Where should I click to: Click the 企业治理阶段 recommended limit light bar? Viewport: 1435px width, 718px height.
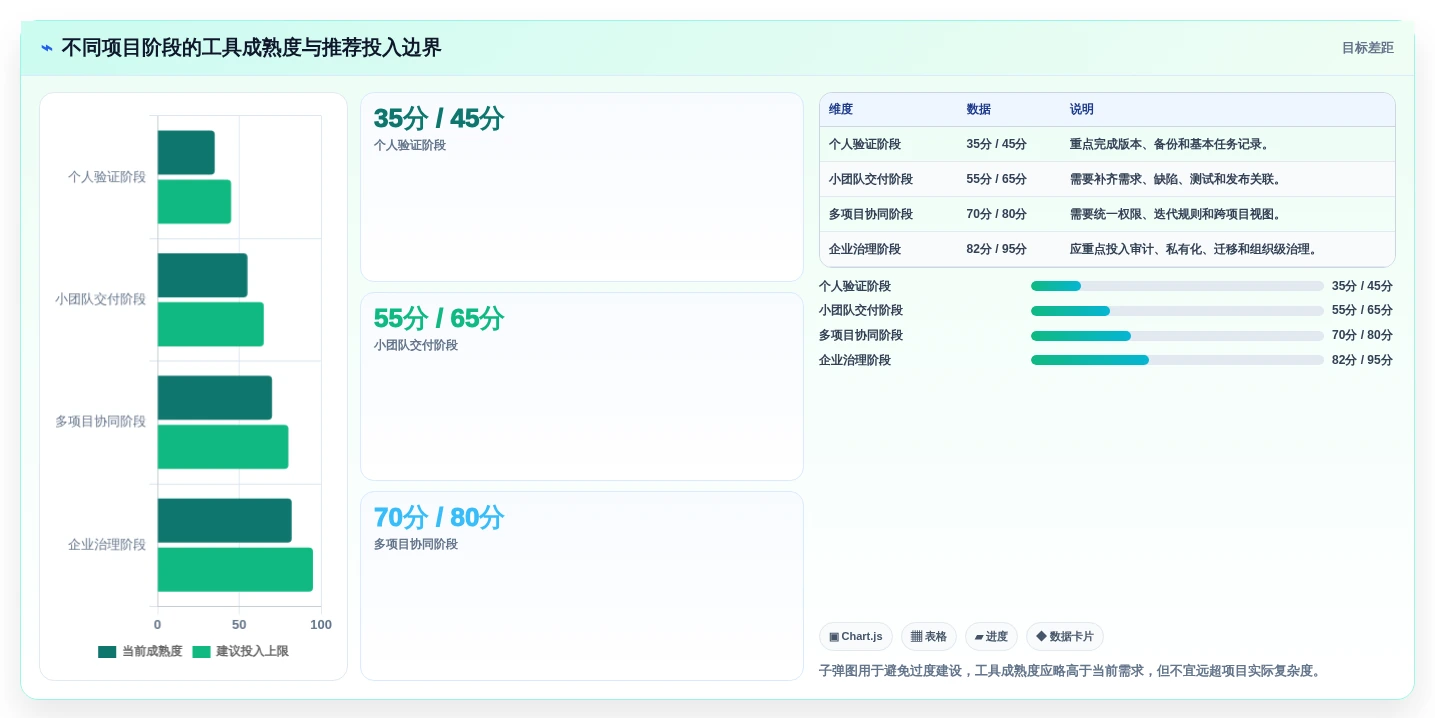coord(235,570)
